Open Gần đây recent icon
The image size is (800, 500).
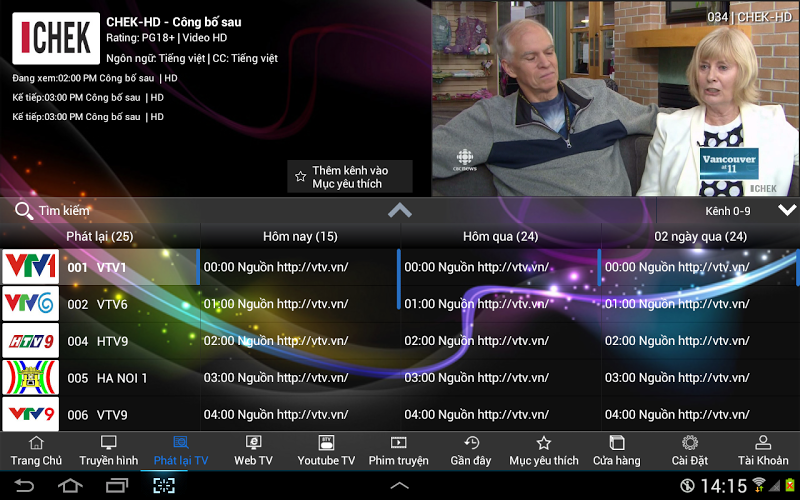[471, 442]
